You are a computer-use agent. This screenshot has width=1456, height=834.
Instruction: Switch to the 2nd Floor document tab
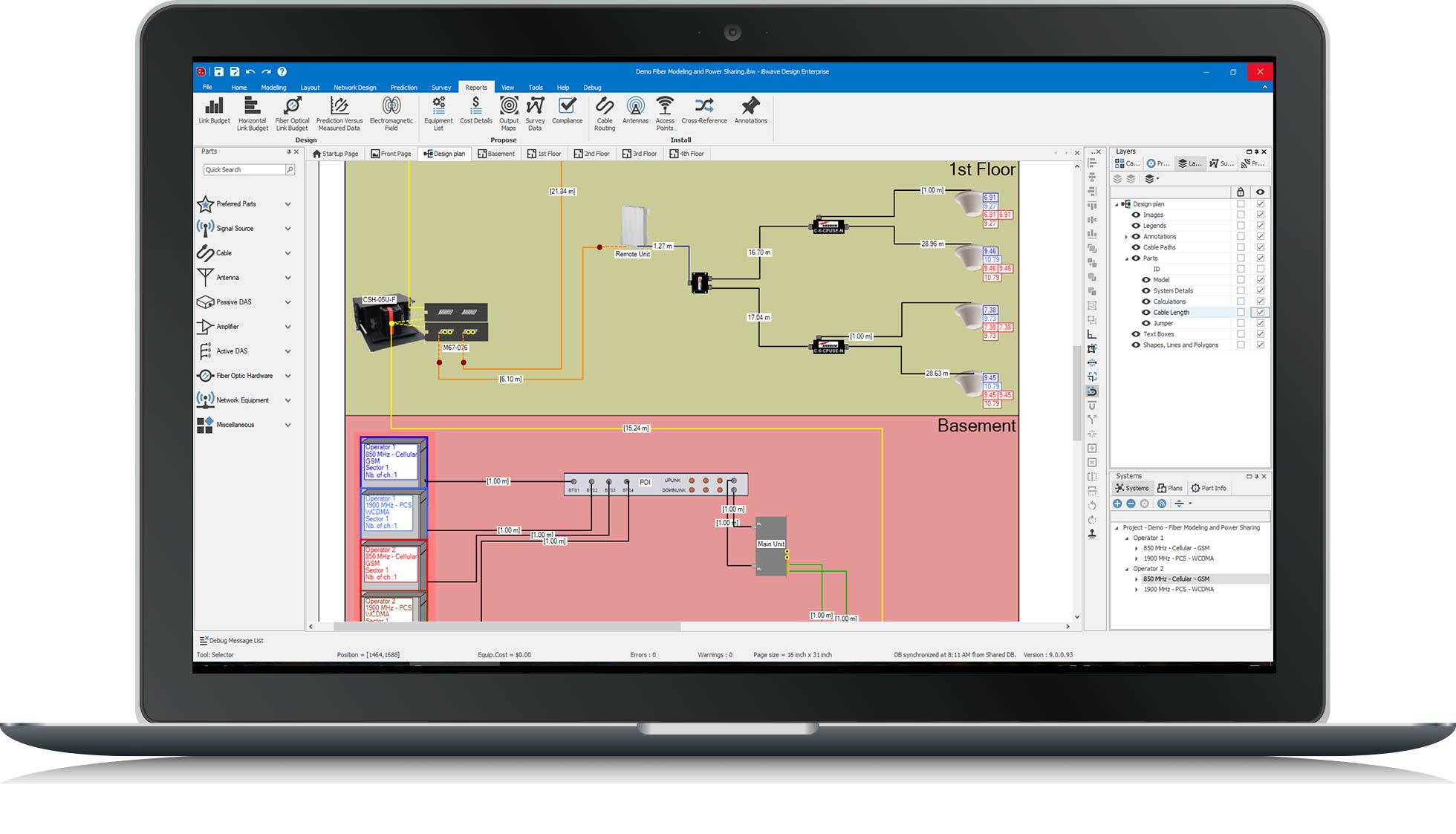click(591, 154)
